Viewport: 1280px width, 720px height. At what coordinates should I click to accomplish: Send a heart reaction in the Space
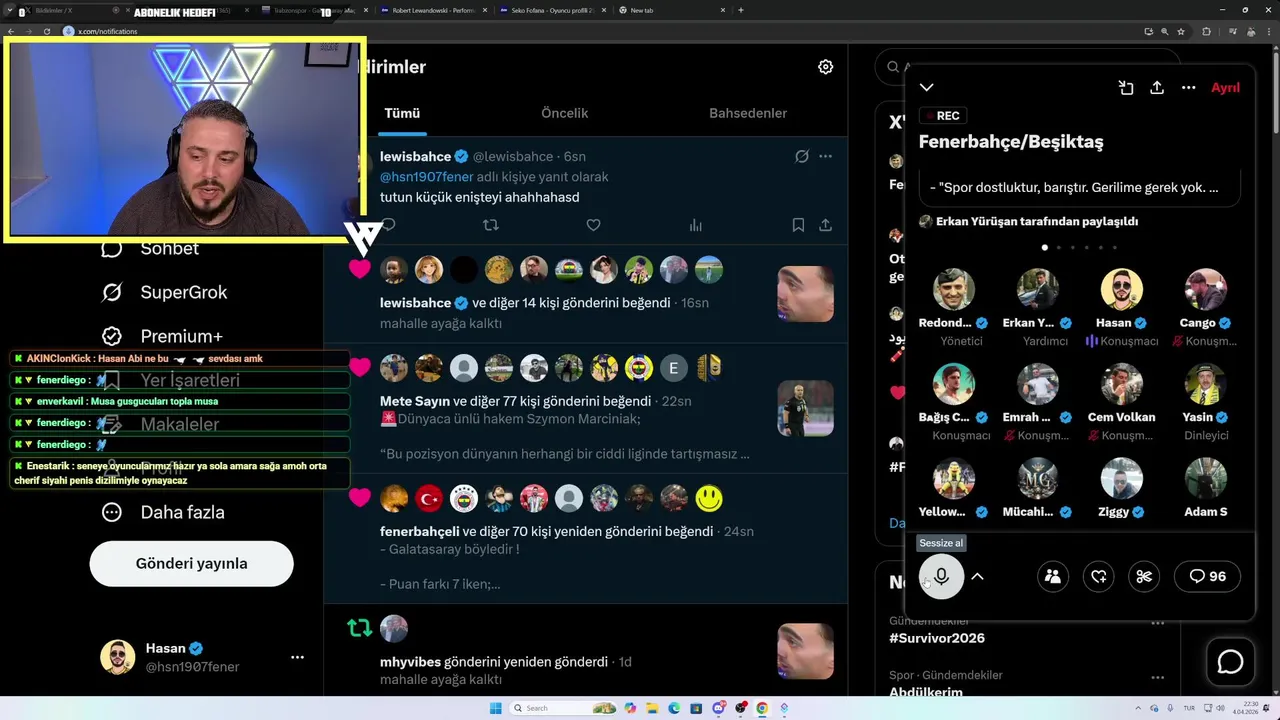(1099, 576)
